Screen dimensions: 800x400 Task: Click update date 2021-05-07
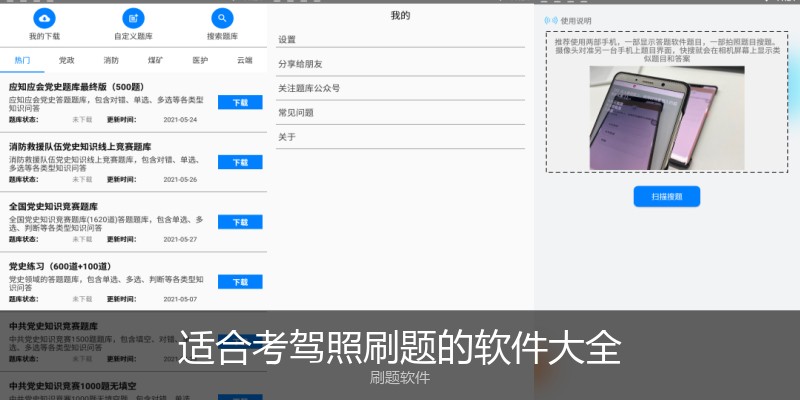point(180,299)
